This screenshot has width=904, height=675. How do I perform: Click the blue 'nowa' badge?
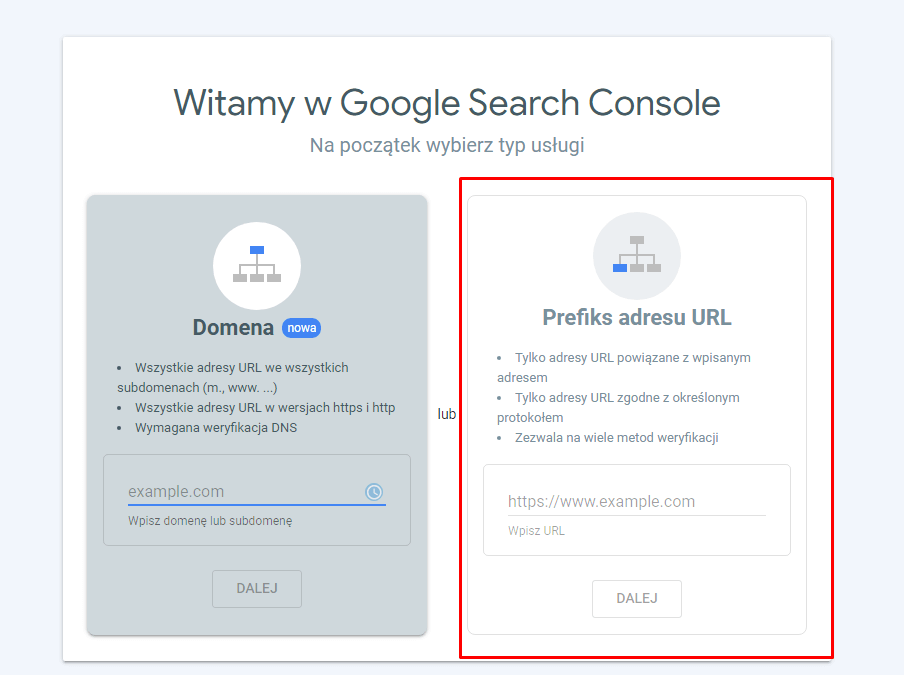pyautogui.click(x=302, y=328)
